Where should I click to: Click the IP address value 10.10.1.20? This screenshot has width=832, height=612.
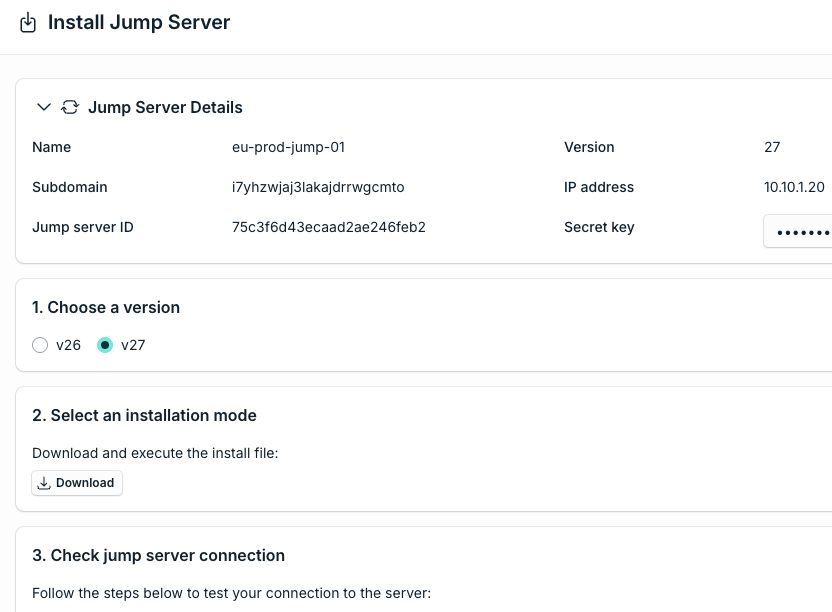tap(794, 187)
